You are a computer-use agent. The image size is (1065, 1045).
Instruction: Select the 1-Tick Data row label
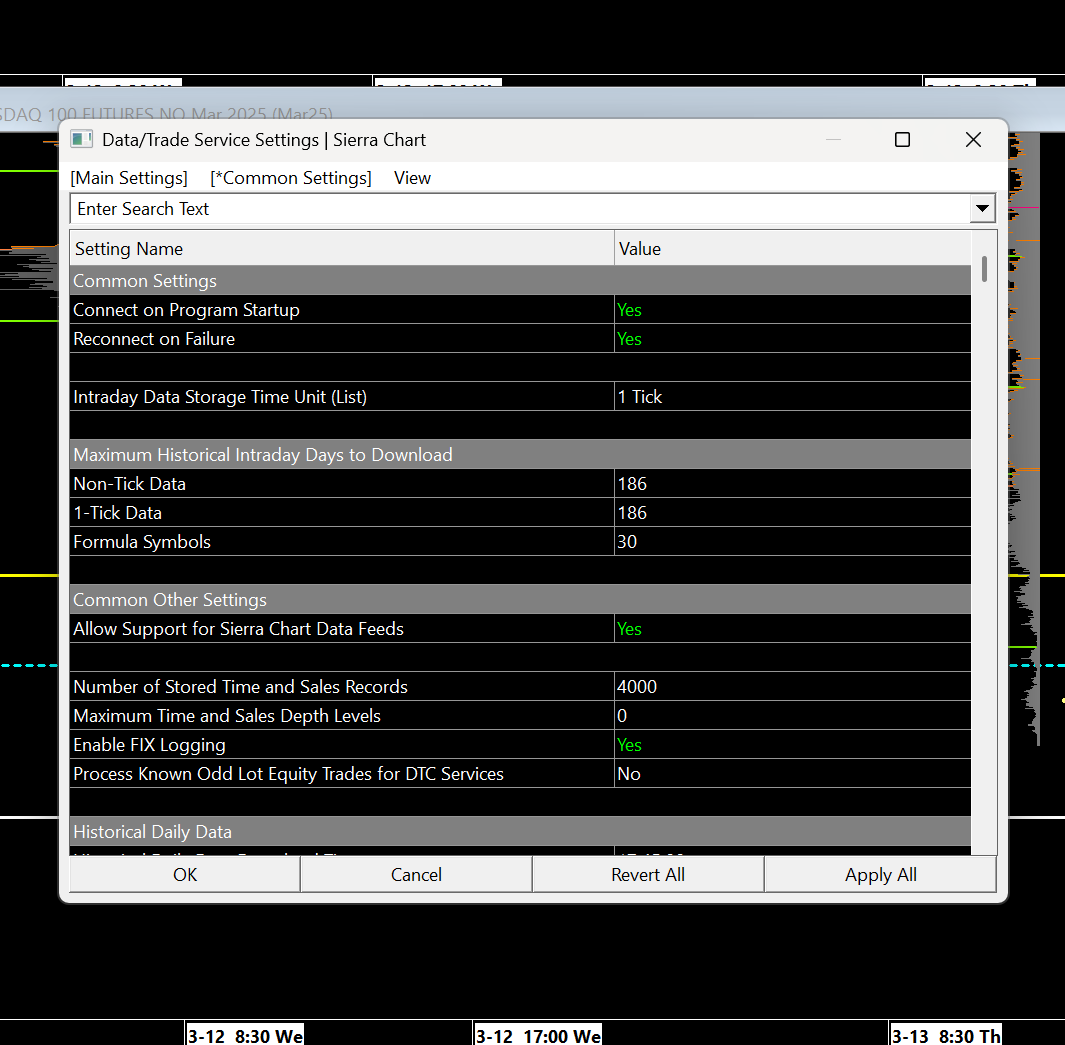point(118,513)
